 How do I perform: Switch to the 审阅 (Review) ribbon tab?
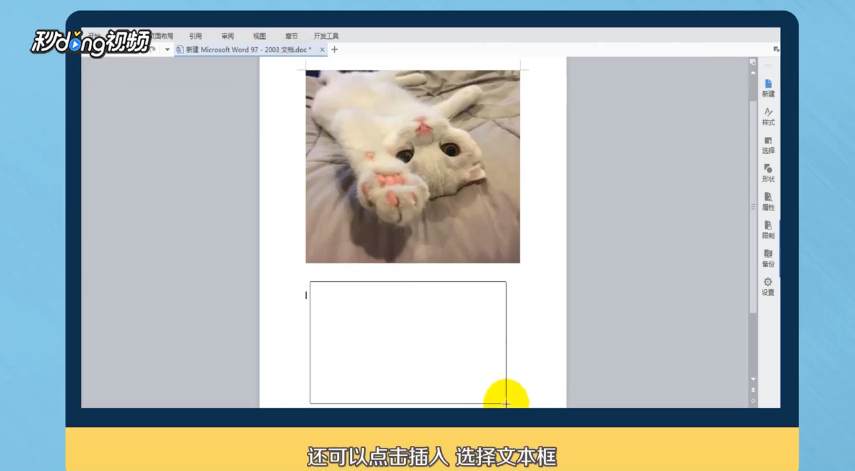point(227,36)
